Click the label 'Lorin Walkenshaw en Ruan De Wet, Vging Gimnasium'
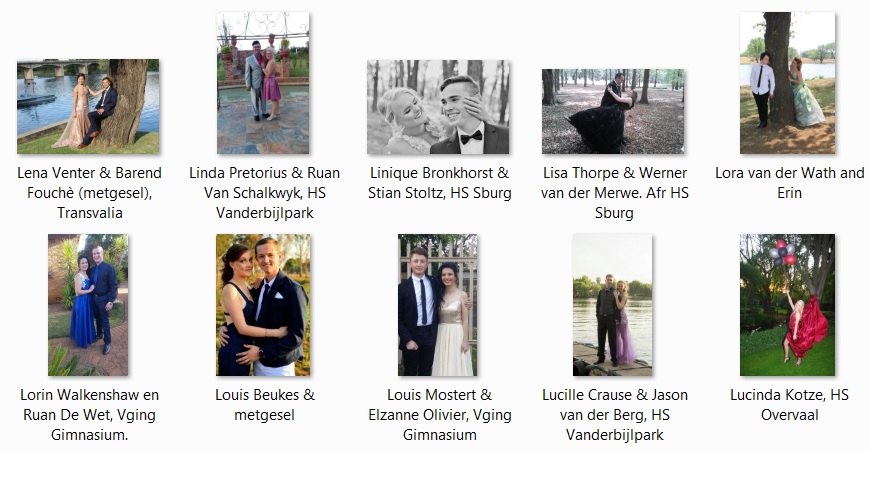870x481 pixels. [89, 414]
